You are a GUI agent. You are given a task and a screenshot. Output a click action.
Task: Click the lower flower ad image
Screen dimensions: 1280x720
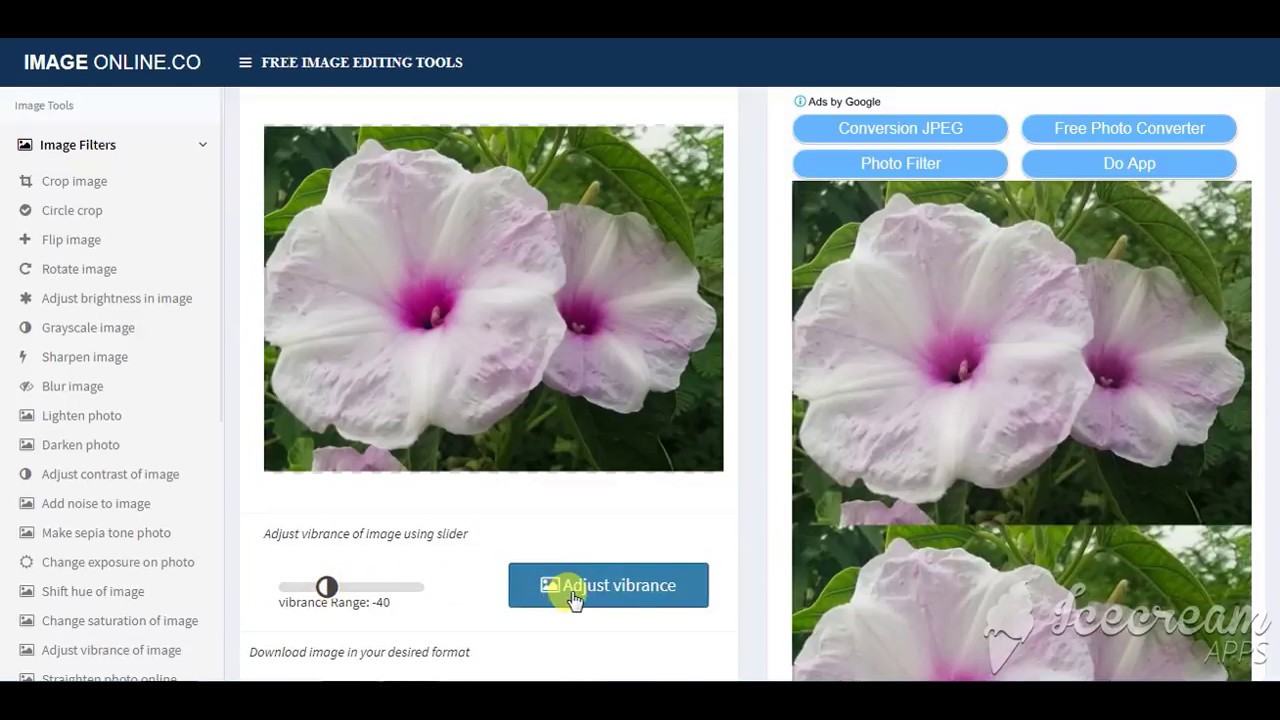click(1021, 603)
